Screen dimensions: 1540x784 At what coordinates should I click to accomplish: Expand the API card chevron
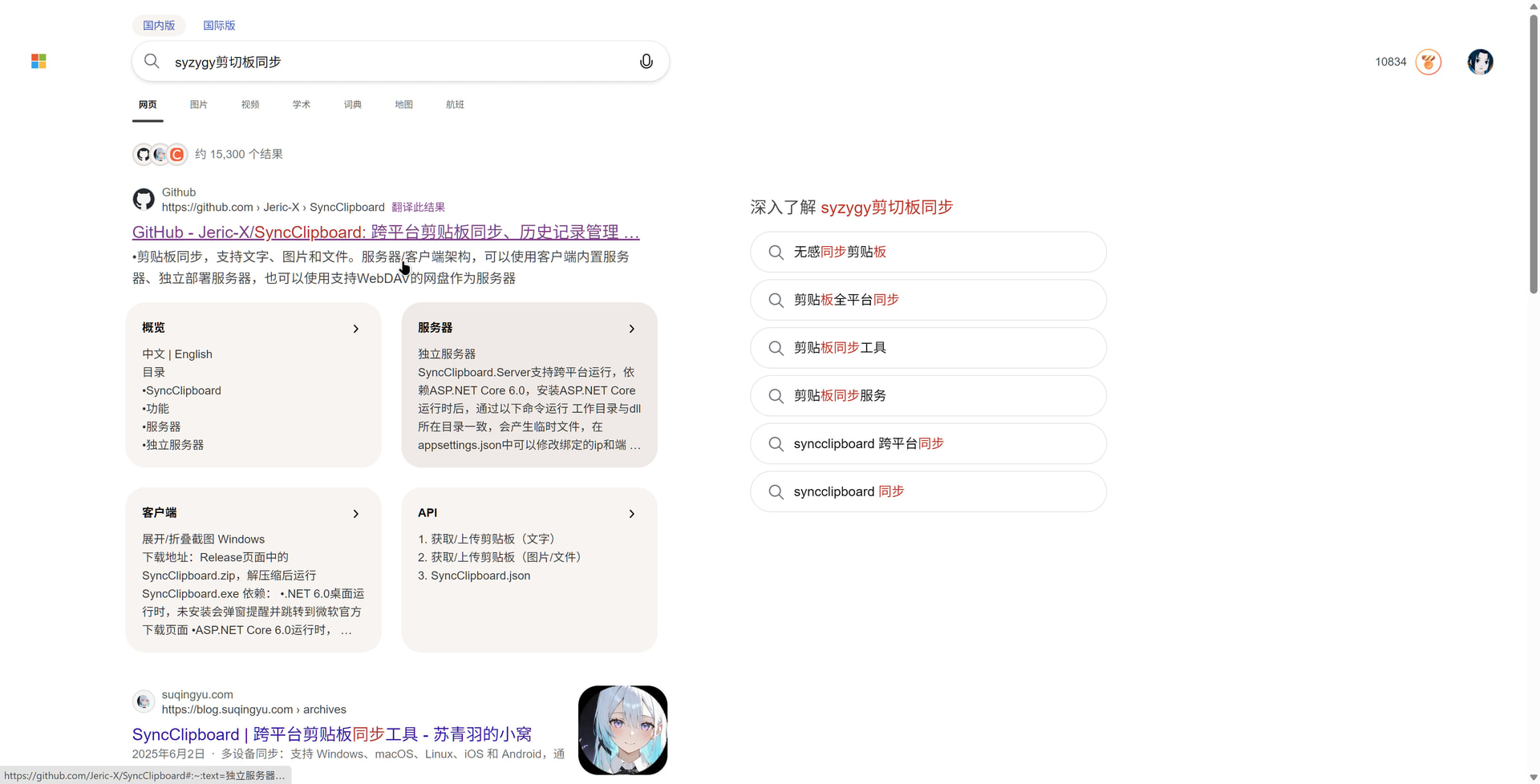[x=632, y=514]
